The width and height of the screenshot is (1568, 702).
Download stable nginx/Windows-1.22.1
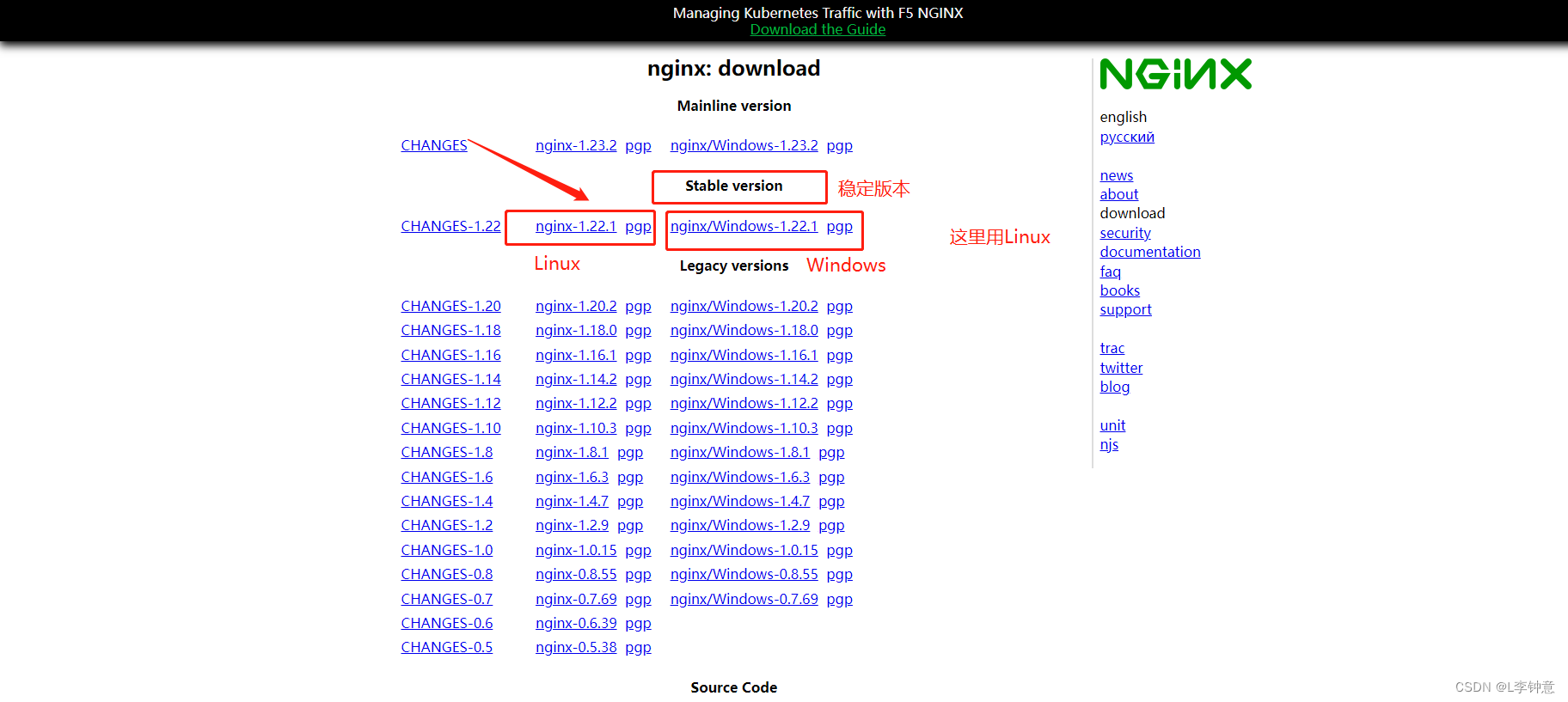[x=744, y=226]
